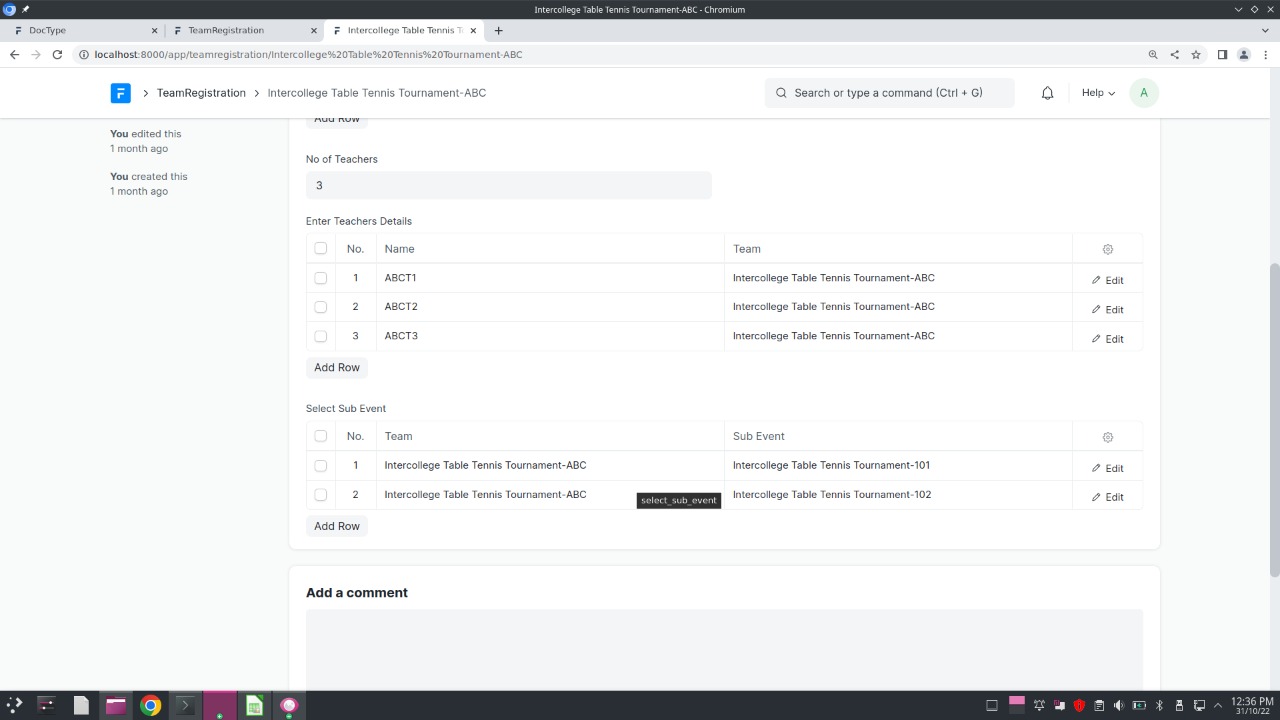The height and width of the screenshot is (720, 1280).
Task: Check sub event row 2 checkbox
Action: pos(320,494)
